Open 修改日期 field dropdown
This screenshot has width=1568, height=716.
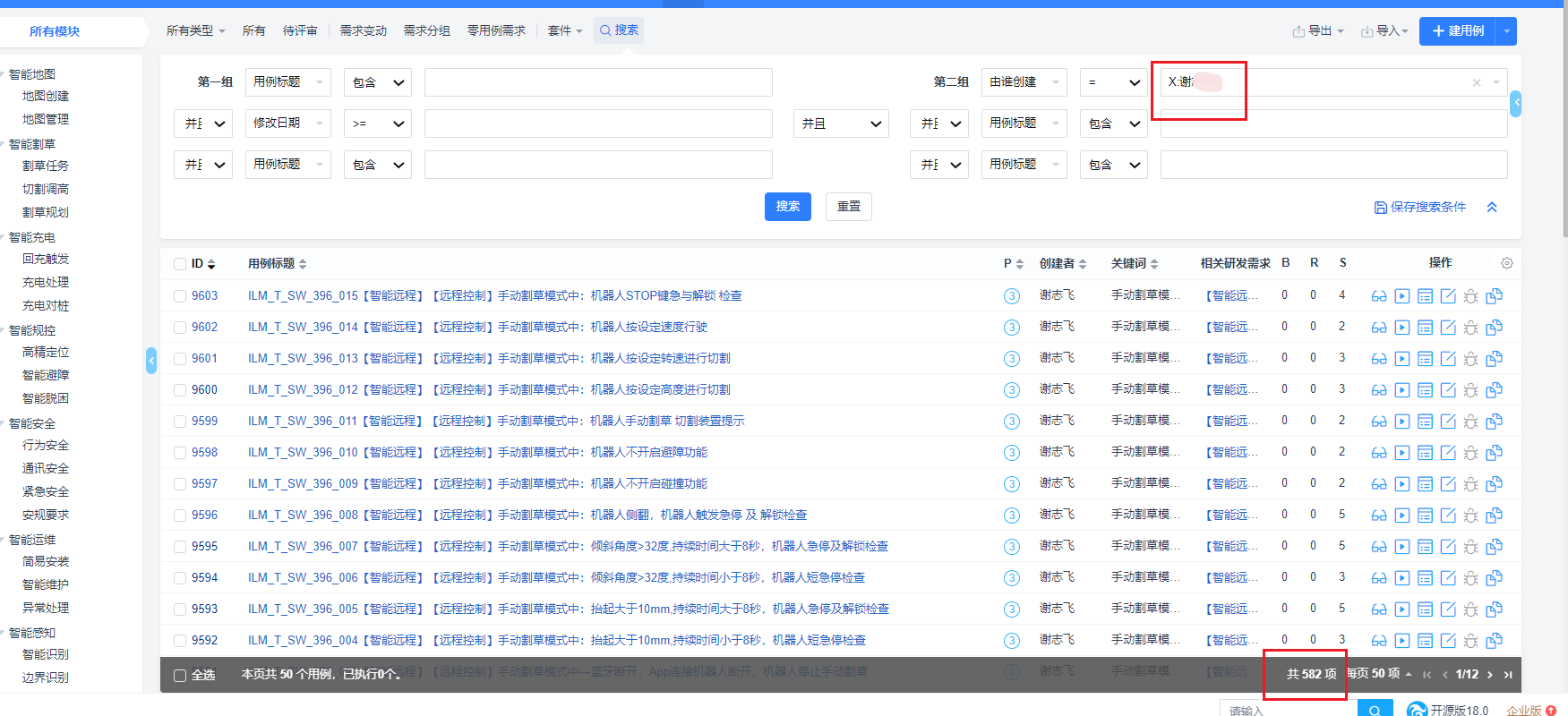tap(287, 124)
